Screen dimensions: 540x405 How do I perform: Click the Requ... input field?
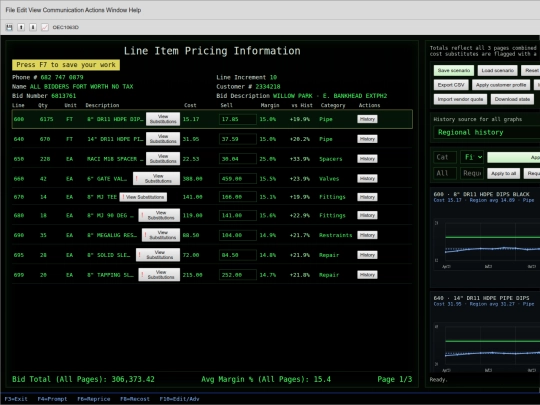tap(472, 173)
